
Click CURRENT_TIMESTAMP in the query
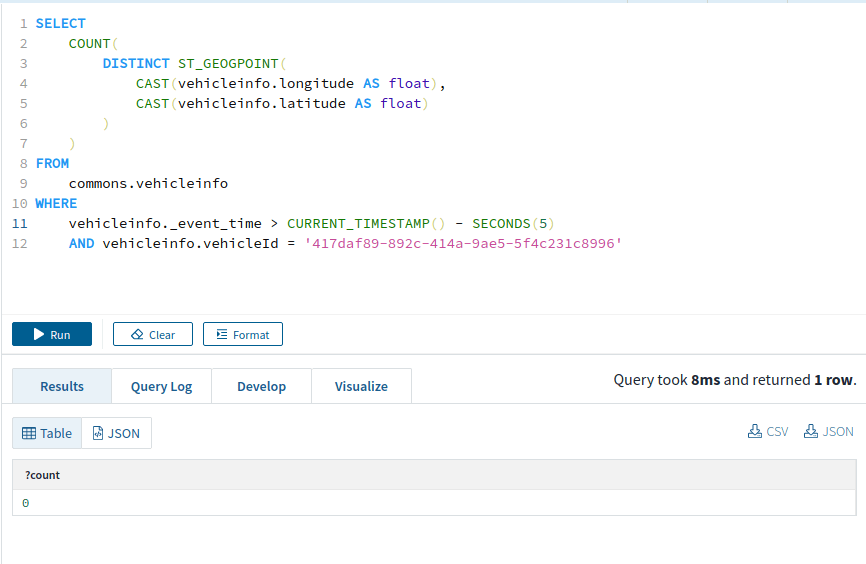pos(358,223)
